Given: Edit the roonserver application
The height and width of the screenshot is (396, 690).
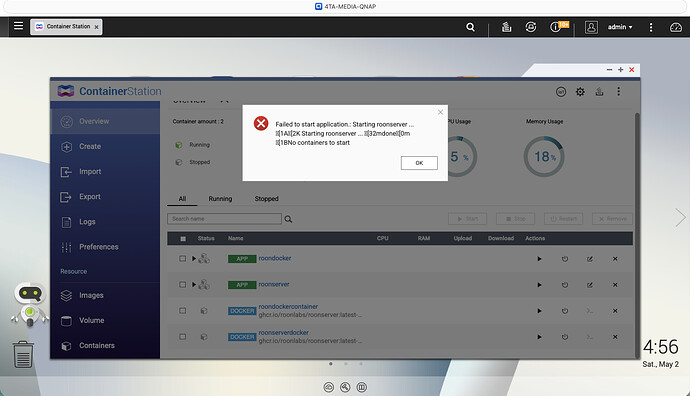Looking at the screenshot, I should coord(590,285).
